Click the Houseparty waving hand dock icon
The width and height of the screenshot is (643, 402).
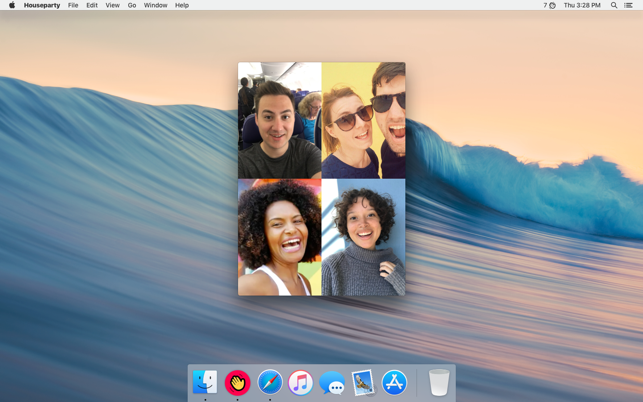pos(237,382)
